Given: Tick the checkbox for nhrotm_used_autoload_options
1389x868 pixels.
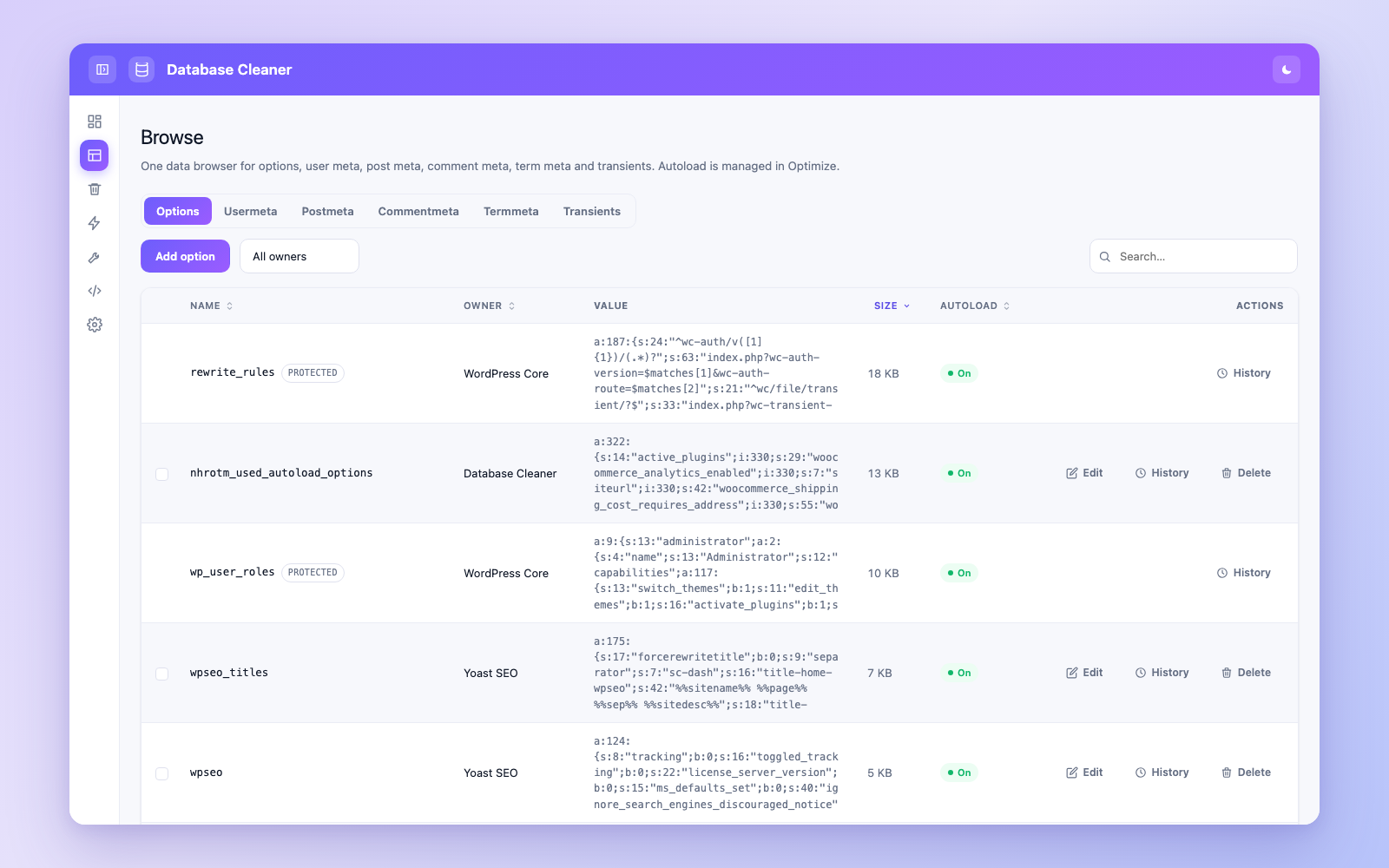Looking at the screenshot, I should 162,474.
